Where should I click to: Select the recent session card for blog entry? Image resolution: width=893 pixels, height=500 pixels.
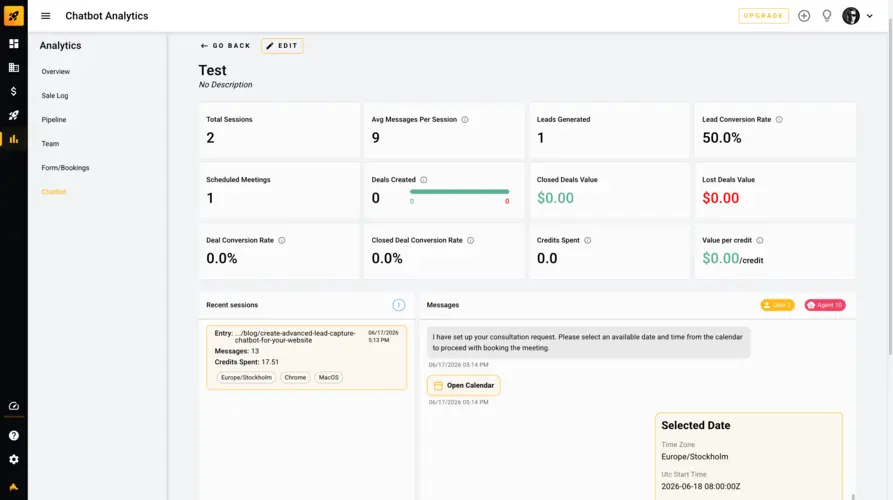tap(306, 358)
